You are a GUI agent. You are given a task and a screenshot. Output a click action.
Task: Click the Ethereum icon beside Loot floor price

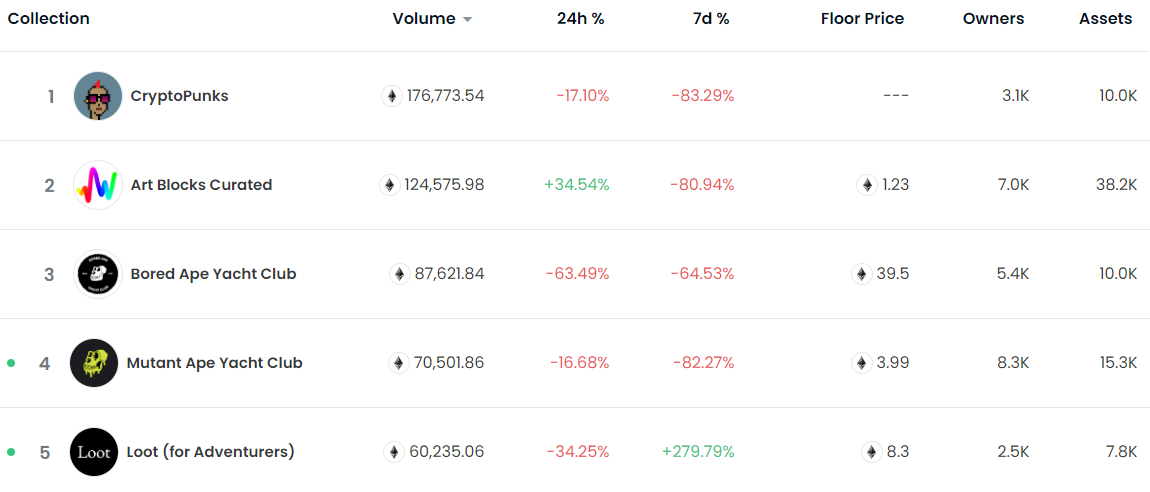[x=872, y=452]
